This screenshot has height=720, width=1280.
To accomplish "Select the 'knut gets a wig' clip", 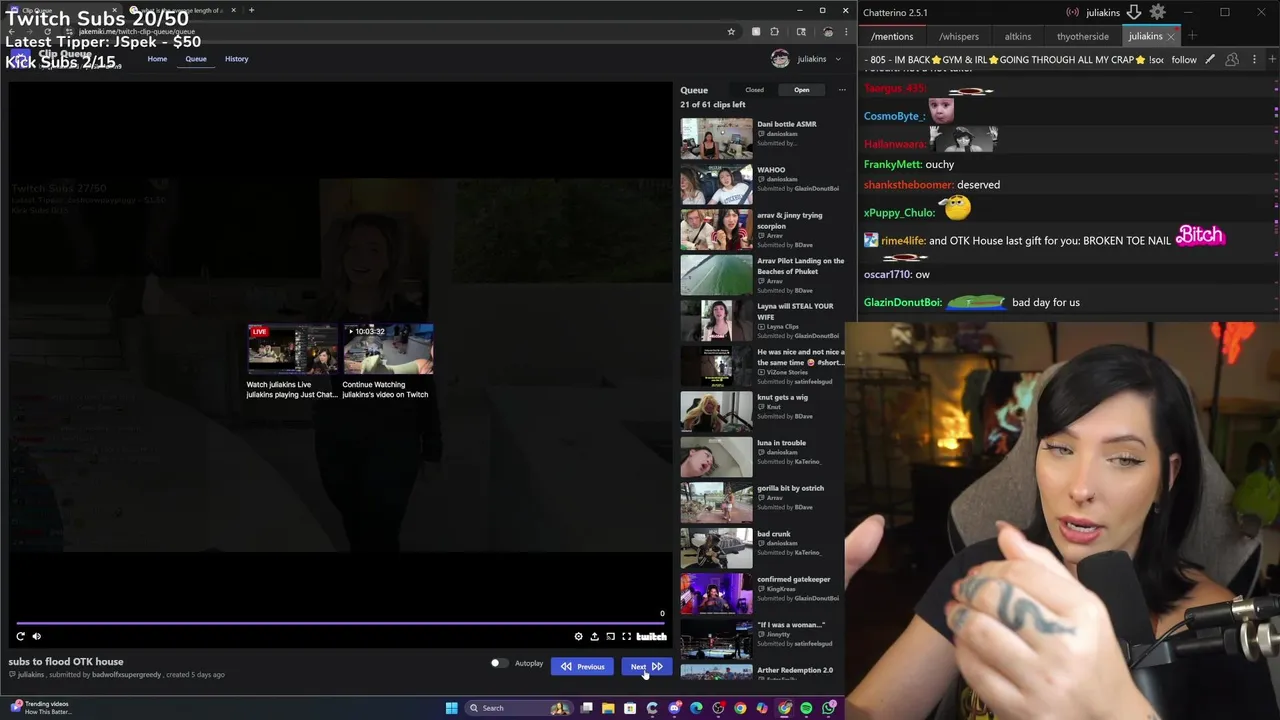I will (x=763, y=411).
